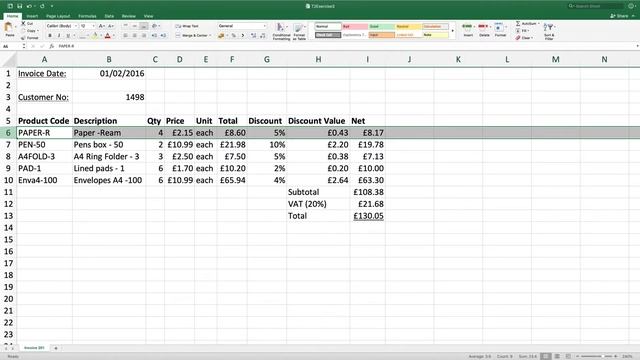640x360 pixels.
Task: Click the increase decimal icon
Action: coord(253,36)
